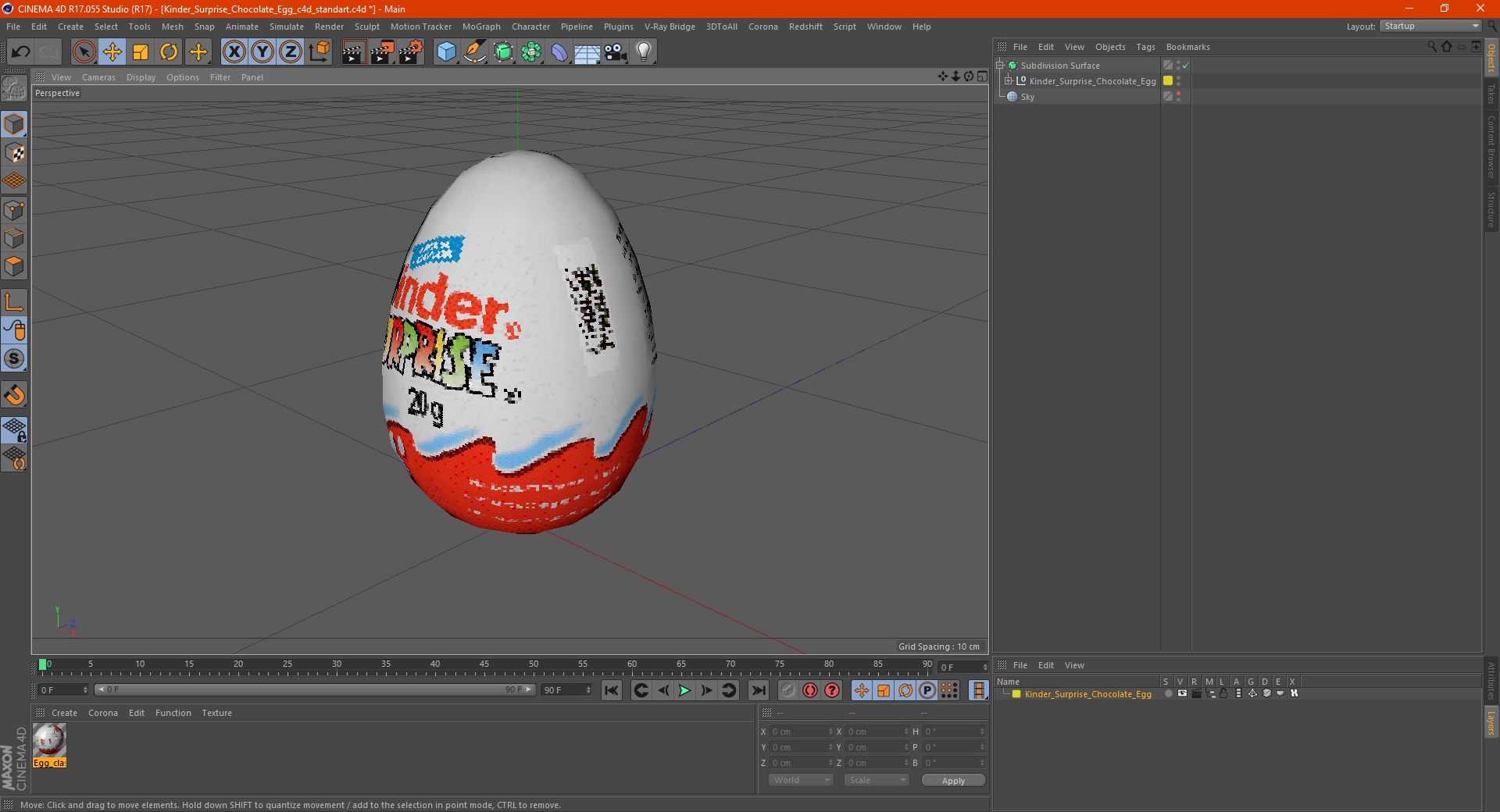Viewport: 1500px width, 812px height.
Task: Activate the Rotate tool
Action: (169, 52)
